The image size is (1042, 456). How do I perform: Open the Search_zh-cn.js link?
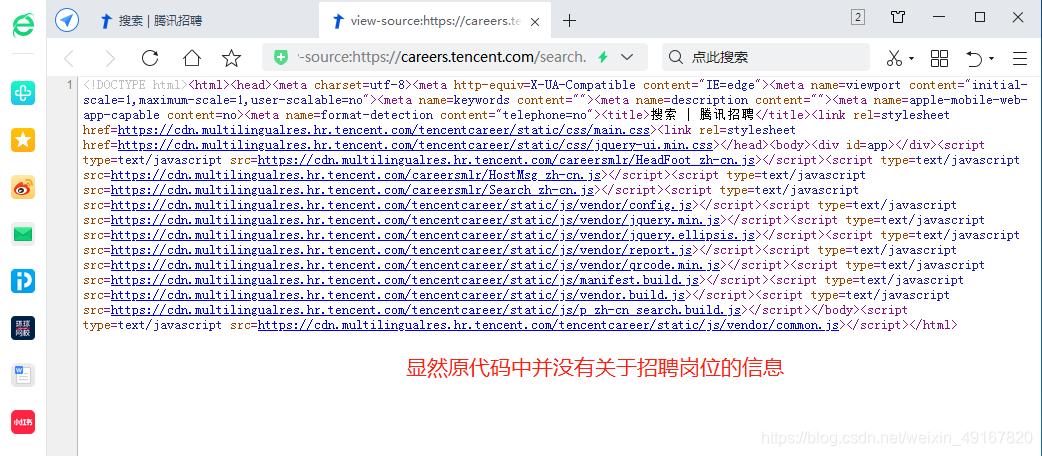tap(352, 189)
